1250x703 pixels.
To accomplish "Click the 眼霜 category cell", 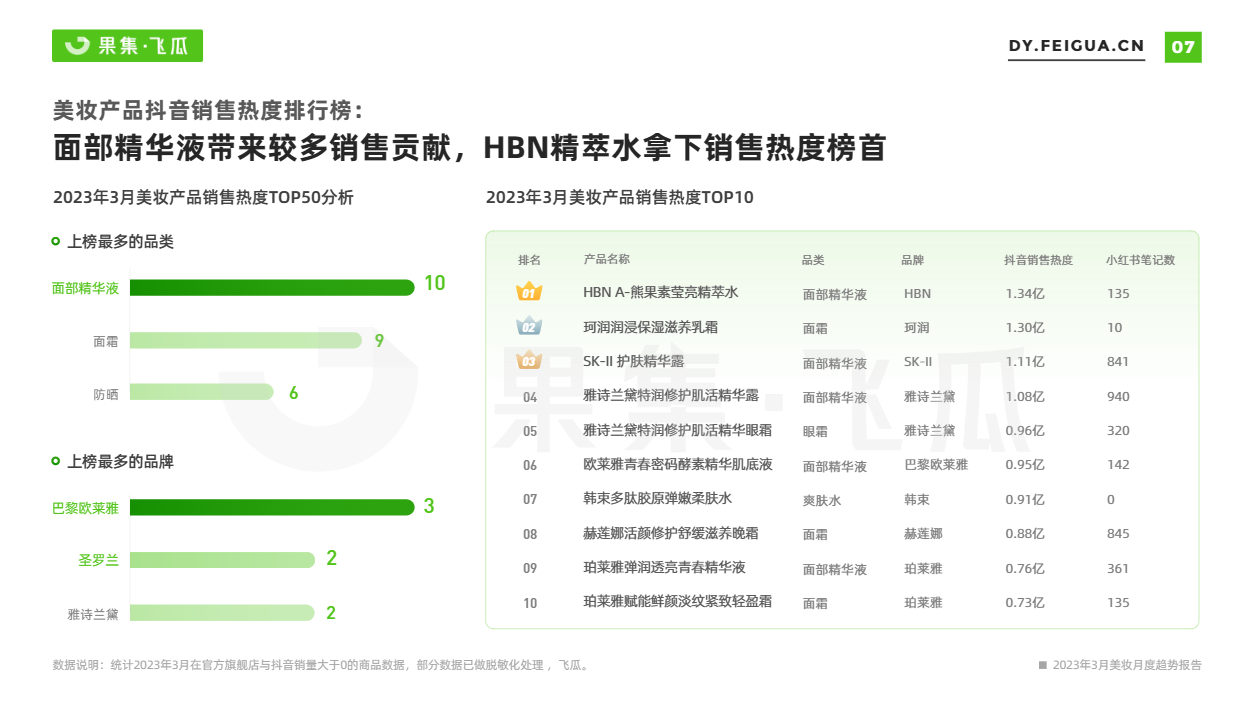I will [815, 432].
